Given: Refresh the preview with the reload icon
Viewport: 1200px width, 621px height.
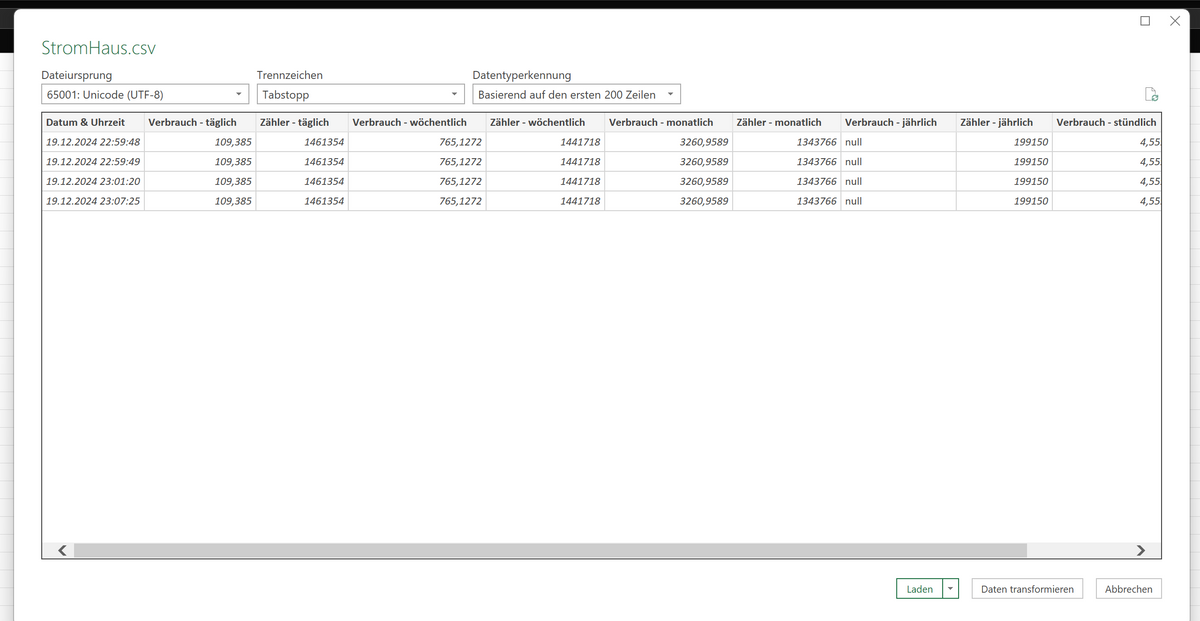Looking at the screenshot, I should 1151,95.
